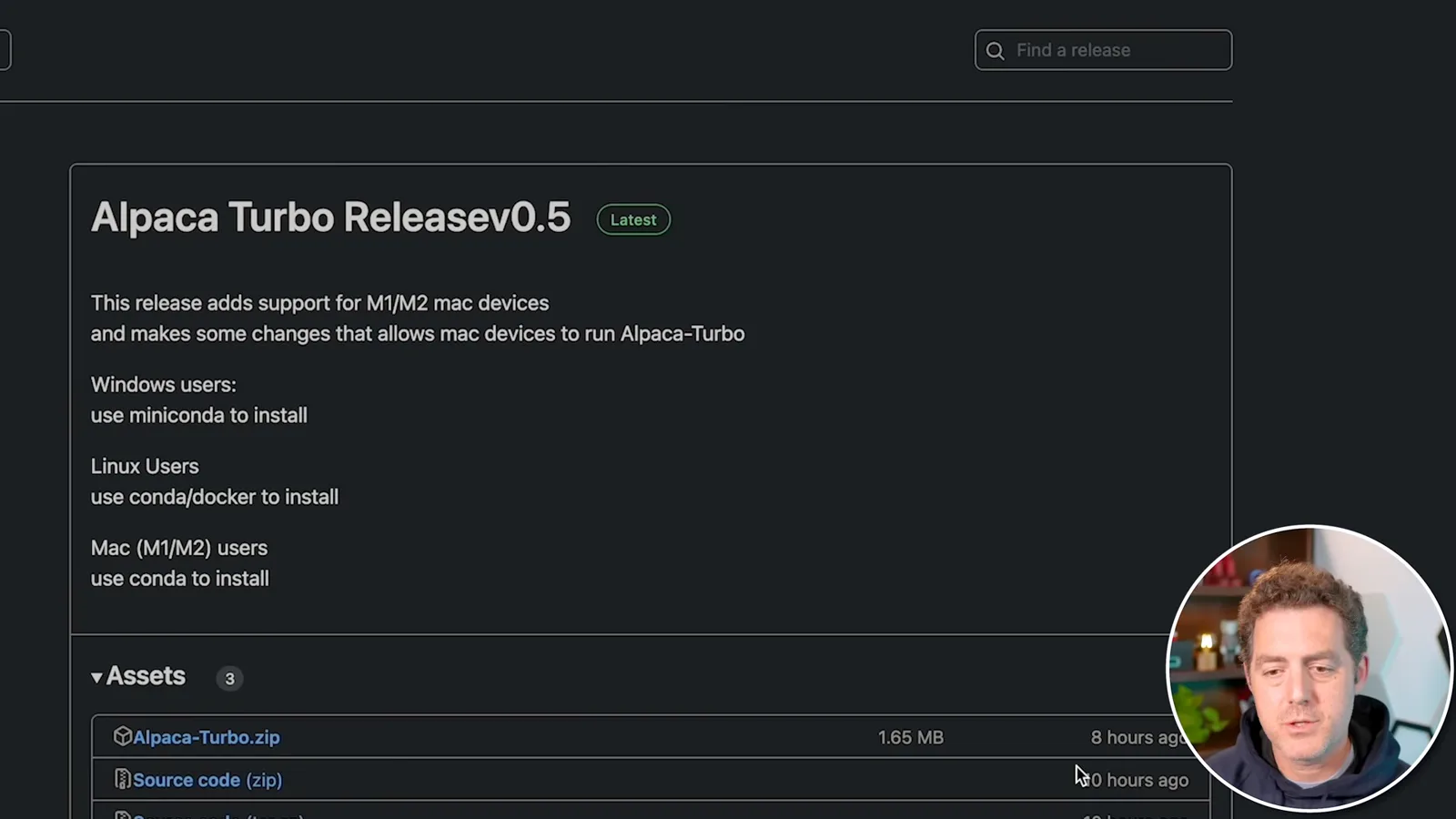Click the package icon beside Alpaca-Turbo.zip
Viewport: 1456px width, 819px height.
pyautogui.click(x=123, y=736)
